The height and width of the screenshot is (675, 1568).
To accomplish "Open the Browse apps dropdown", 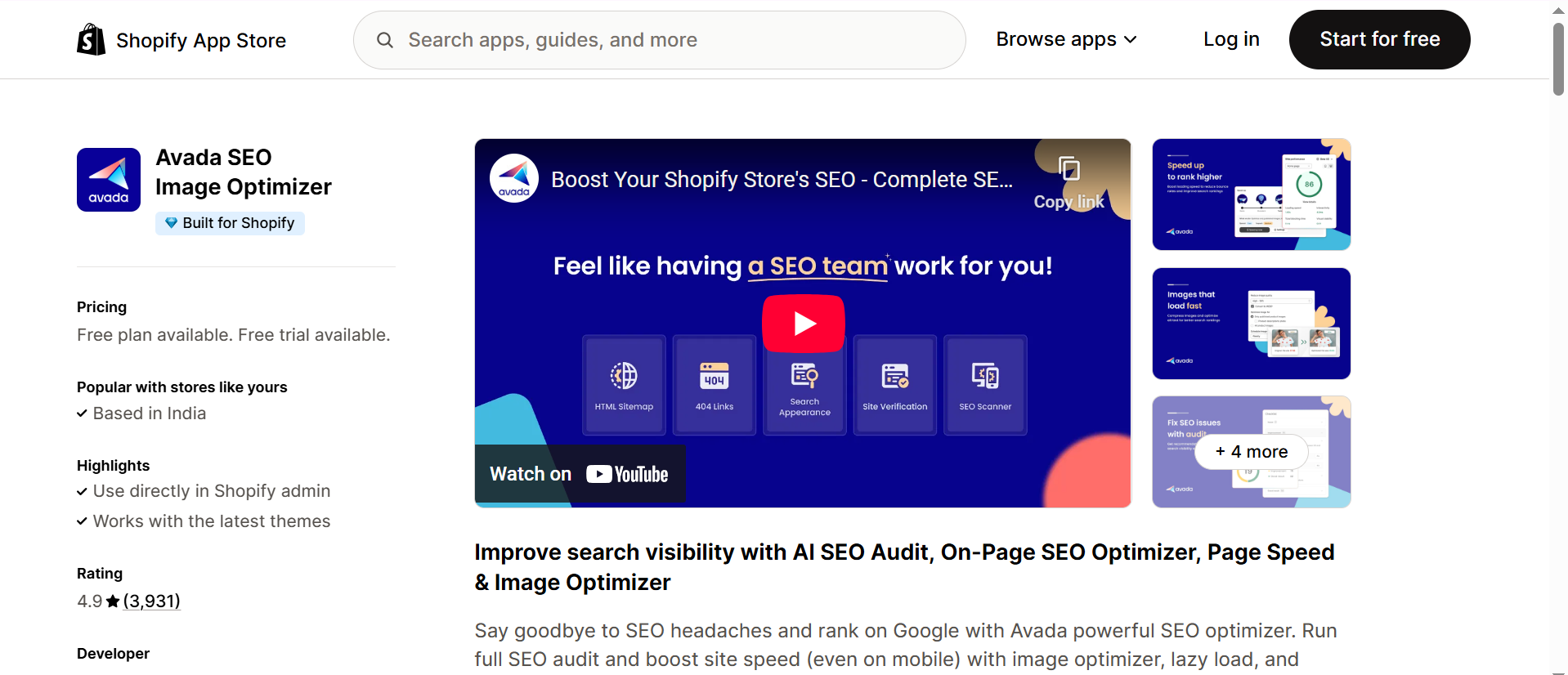I will tap(1066, 38).
